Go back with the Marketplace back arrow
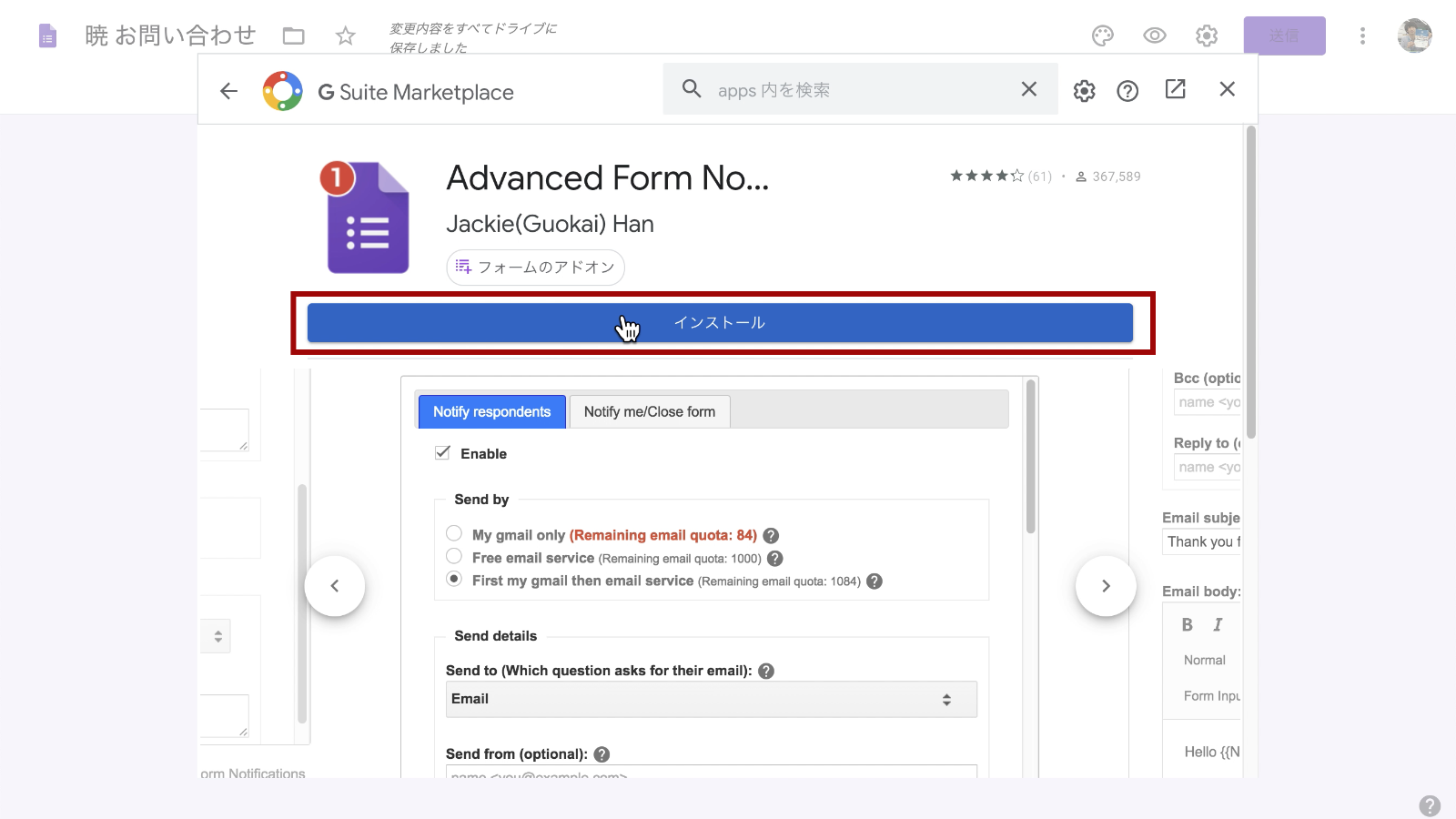The height and width of the screenshot is (819, 1456). (229, 91)
